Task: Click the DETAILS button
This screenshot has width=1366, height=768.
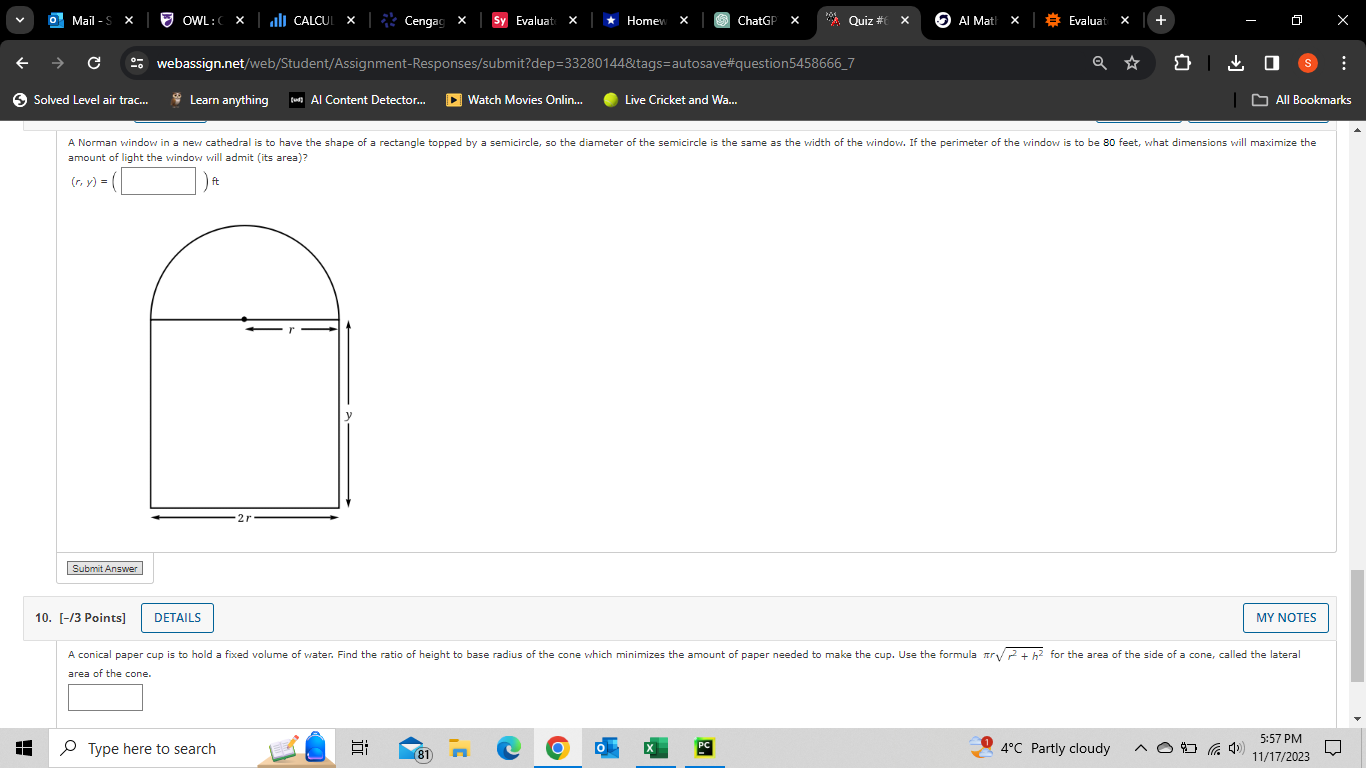Action: pos(177,617)
